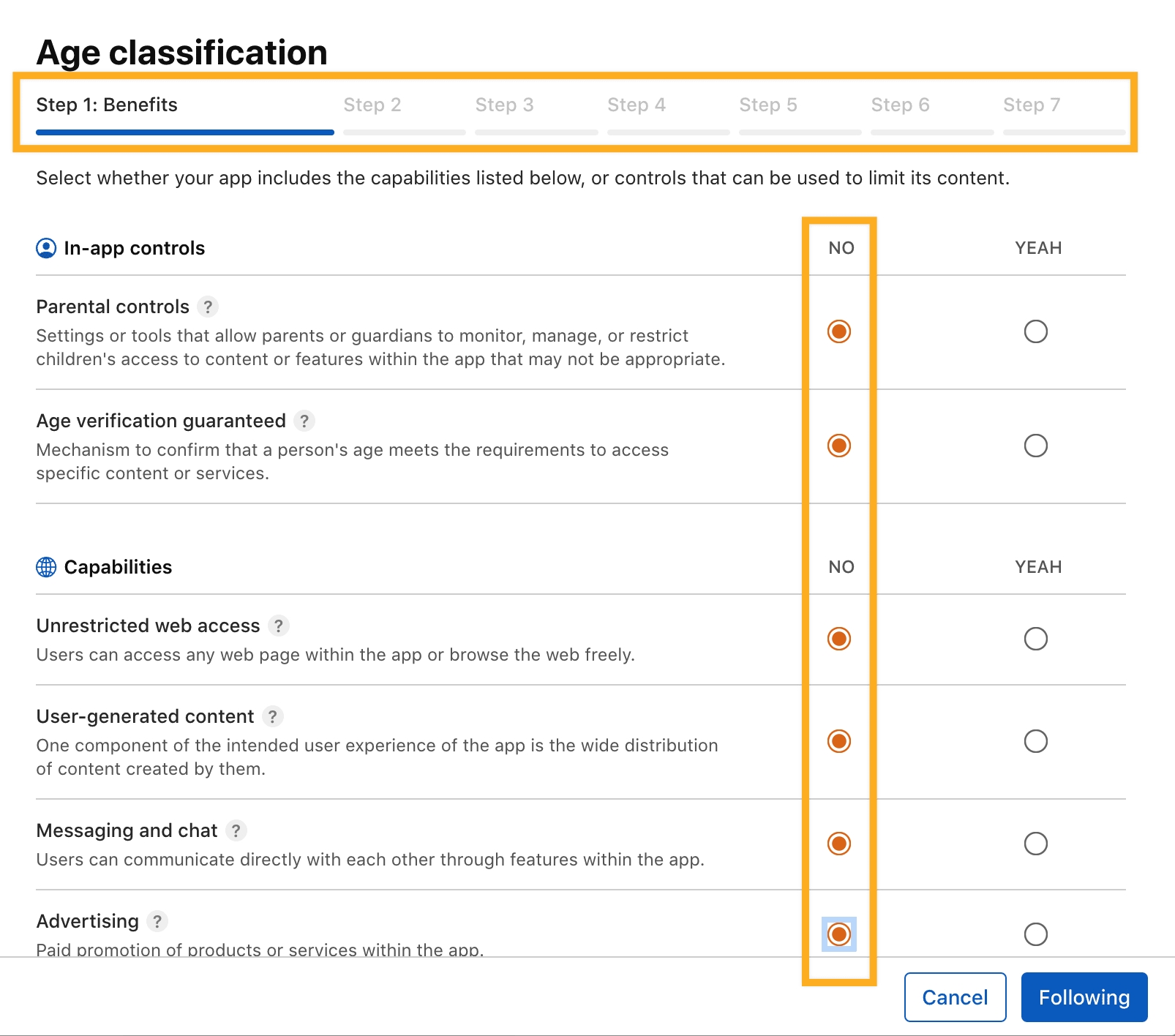Viewport: 1175px width, 1036px height.
Task: Click the Capabilities section title
Action: tap(119, 567)
